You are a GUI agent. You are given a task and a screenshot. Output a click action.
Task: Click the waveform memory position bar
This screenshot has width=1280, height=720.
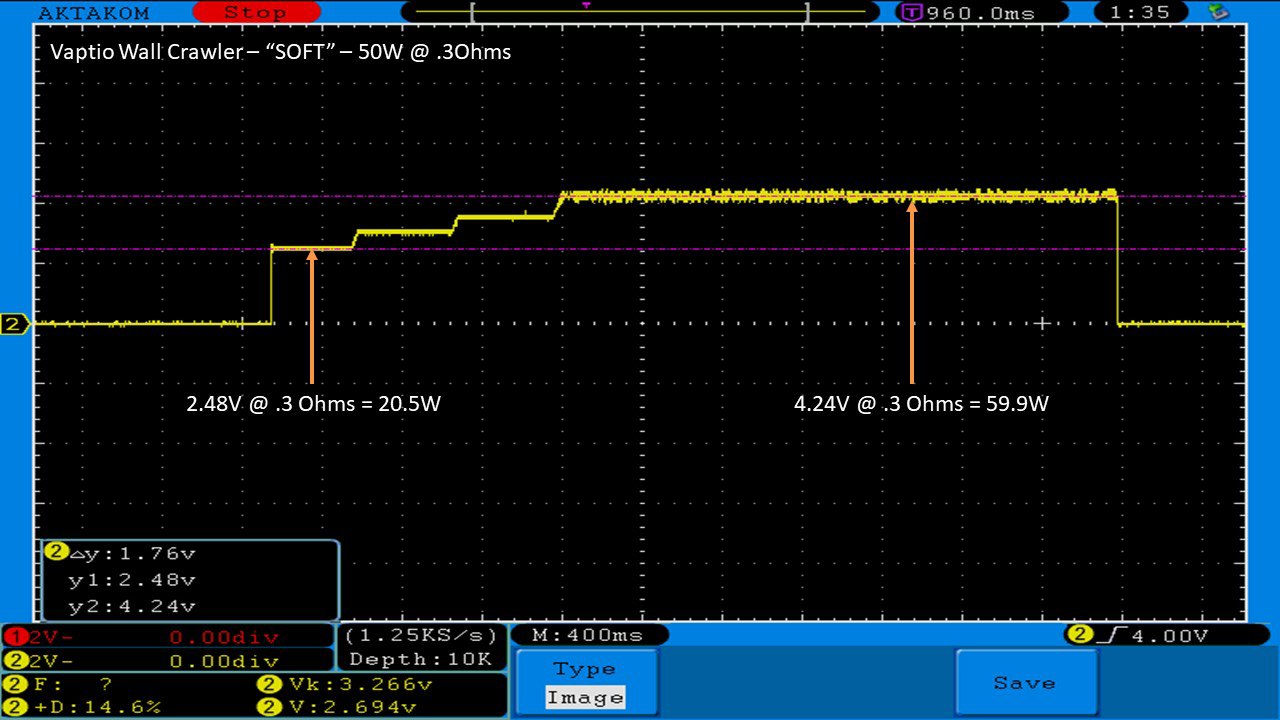point(640,13)
